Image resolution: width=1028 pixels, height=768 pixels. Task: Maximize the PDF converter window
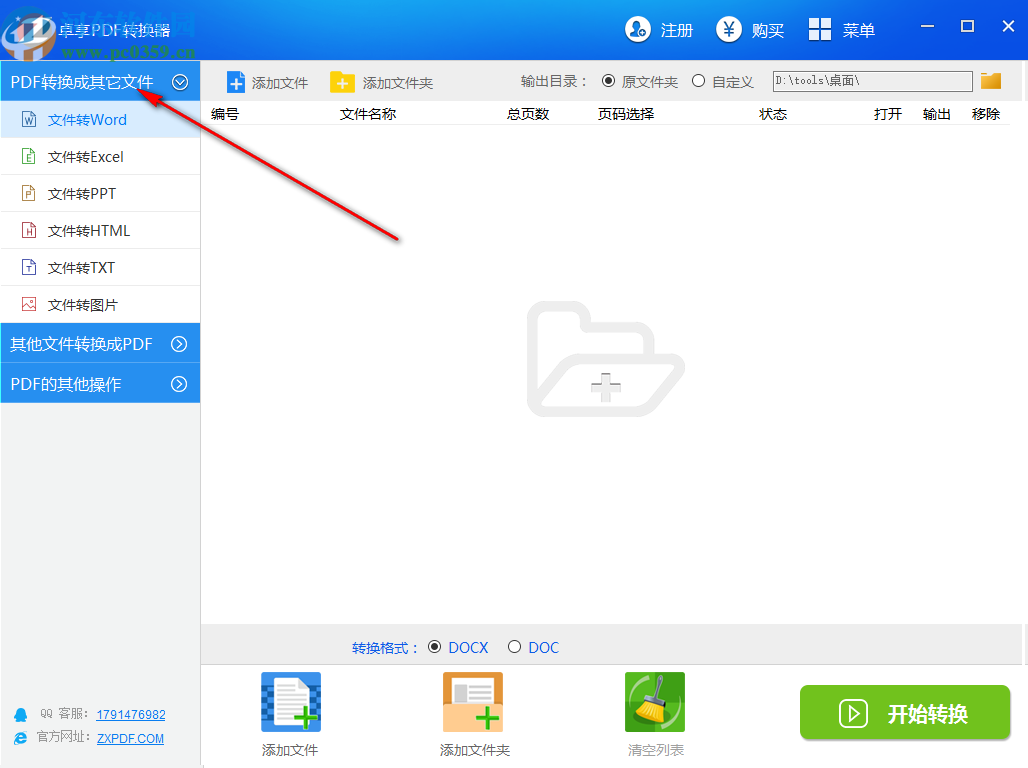coord(967,26)
